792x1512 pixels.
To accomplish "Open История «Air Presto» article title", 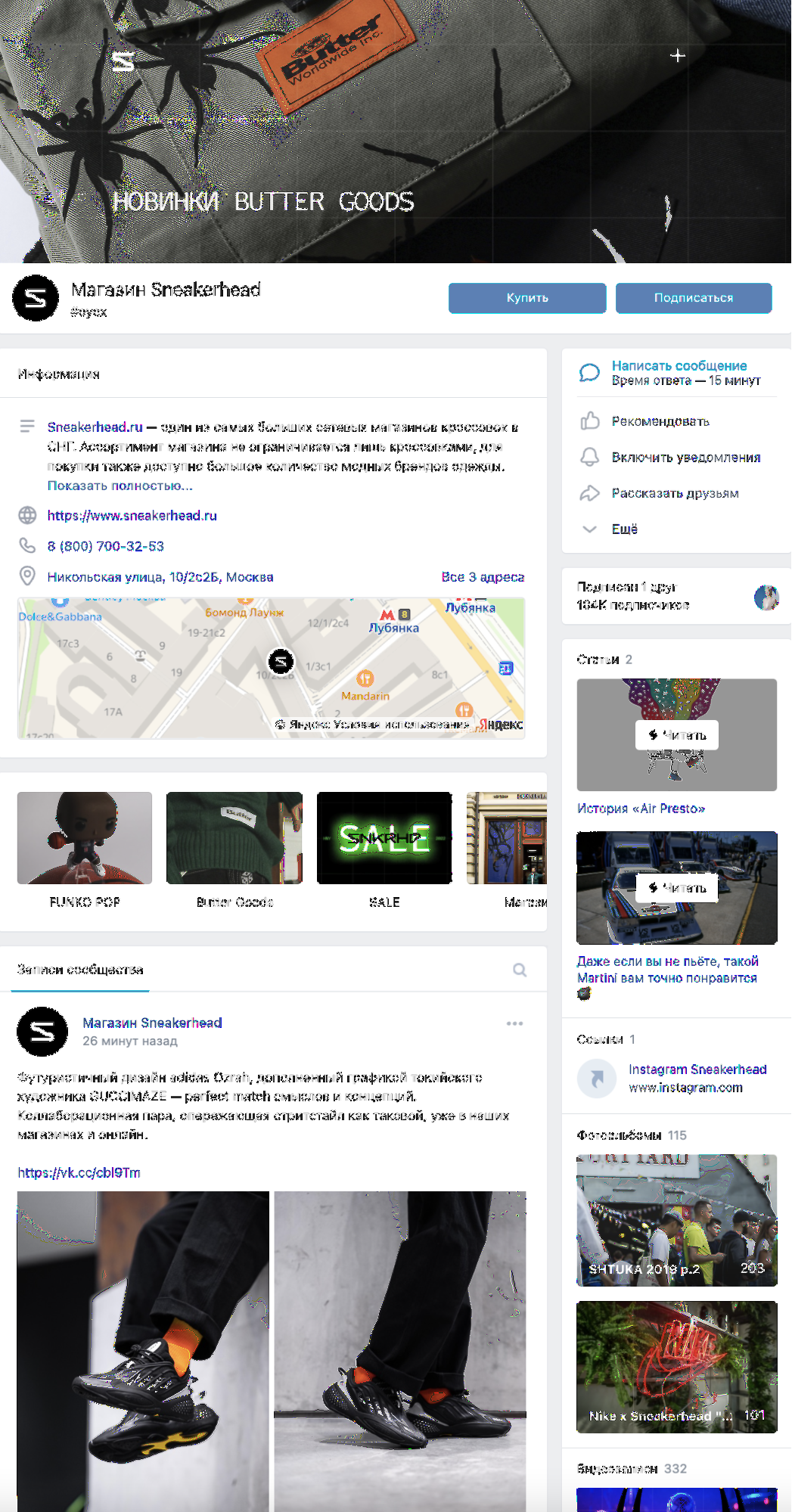I will tap(641, 809).
